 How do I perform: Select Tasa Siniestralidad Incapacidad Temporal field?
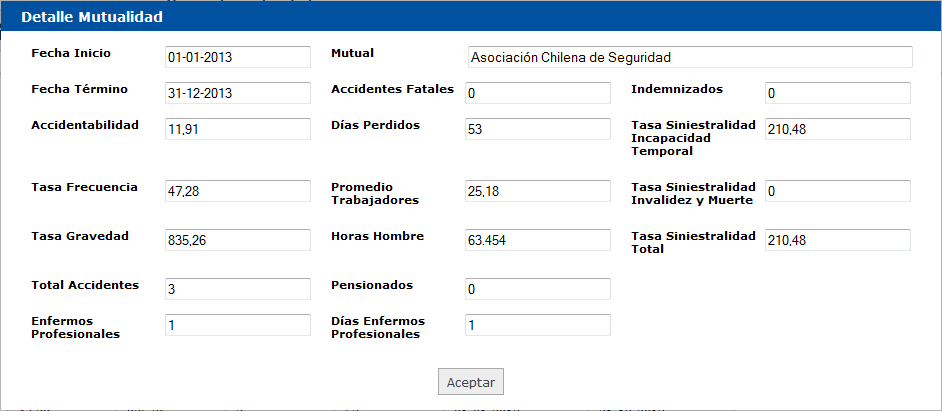[837, 129]
